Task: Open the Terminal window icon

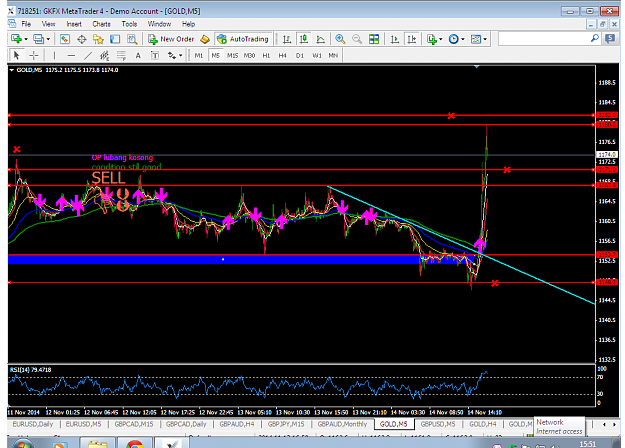Action: coord(115,39)
